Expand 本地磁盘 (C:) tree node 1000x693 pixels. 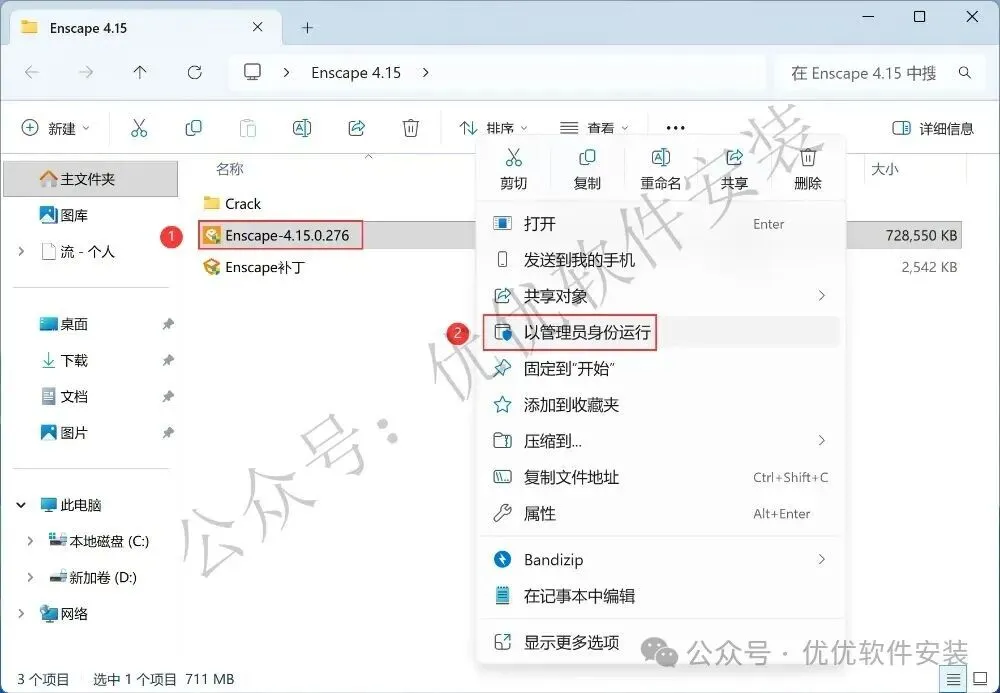click(30, 541)
